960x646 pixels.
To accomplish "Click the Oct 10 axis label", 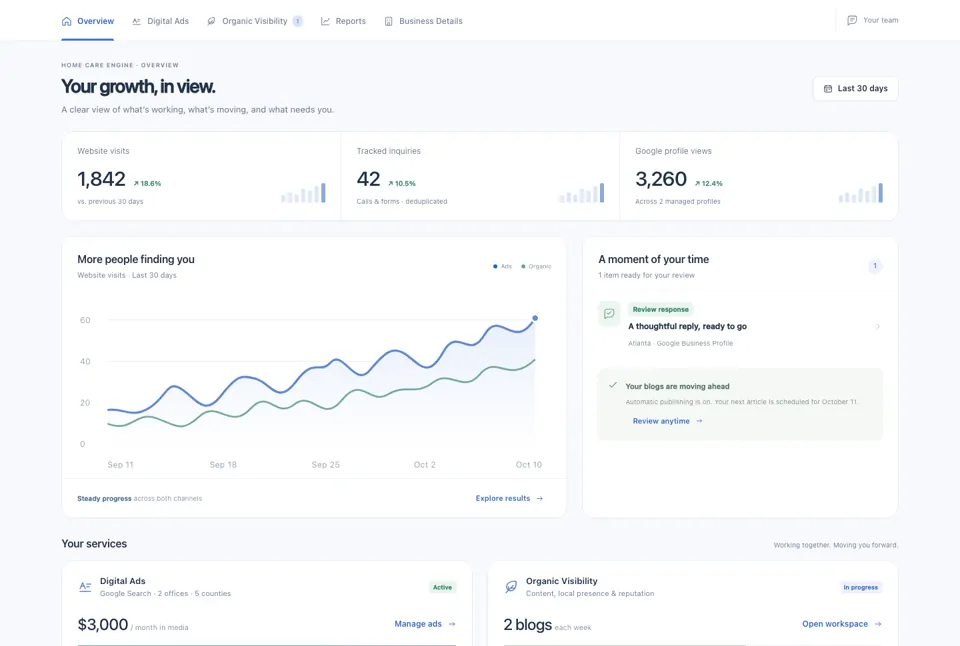I will tap(529, 465).
